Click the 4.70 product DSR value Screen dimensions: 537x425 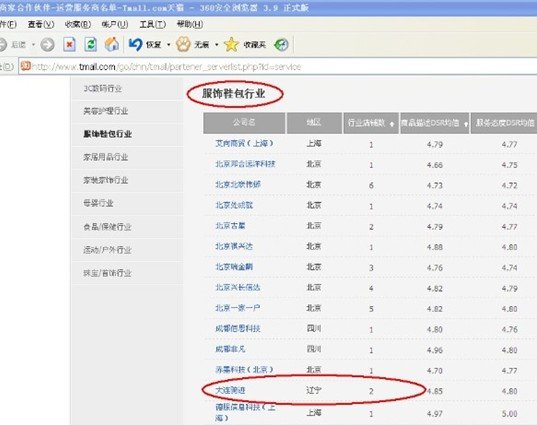[435, 371]
